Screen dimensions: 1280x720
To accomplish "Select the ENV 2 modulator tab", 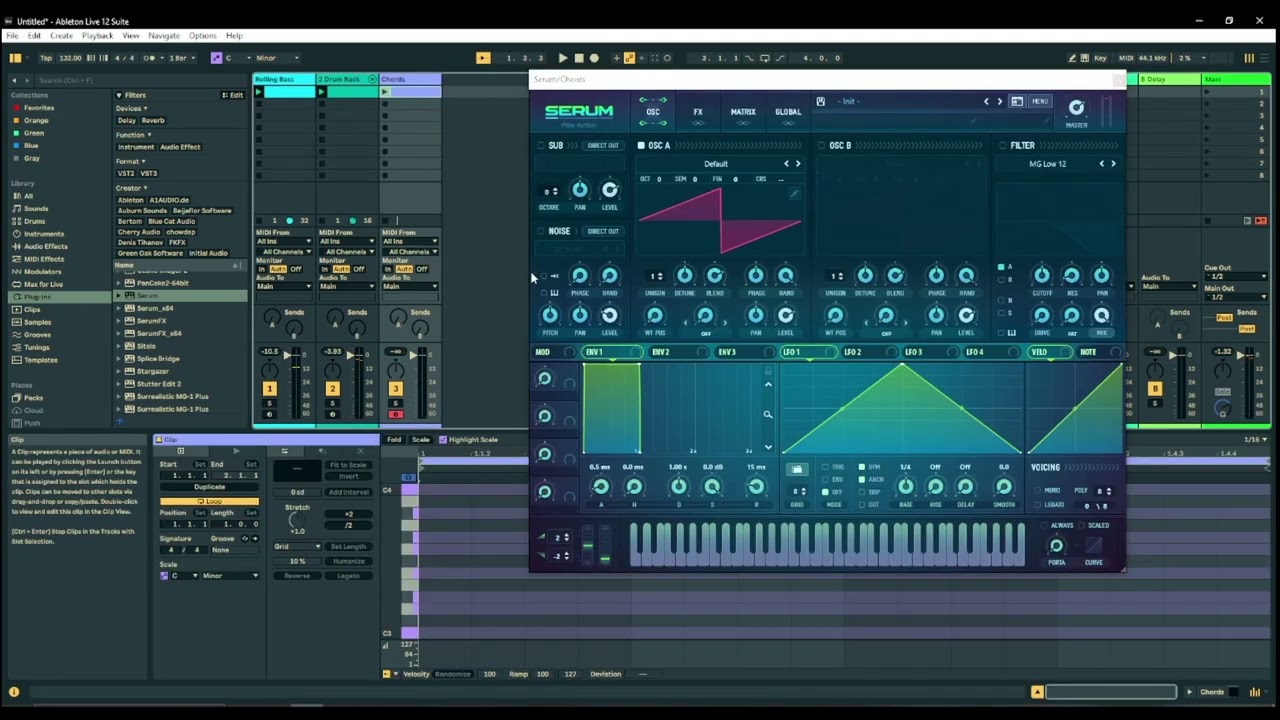I will (x=660, y=352).
